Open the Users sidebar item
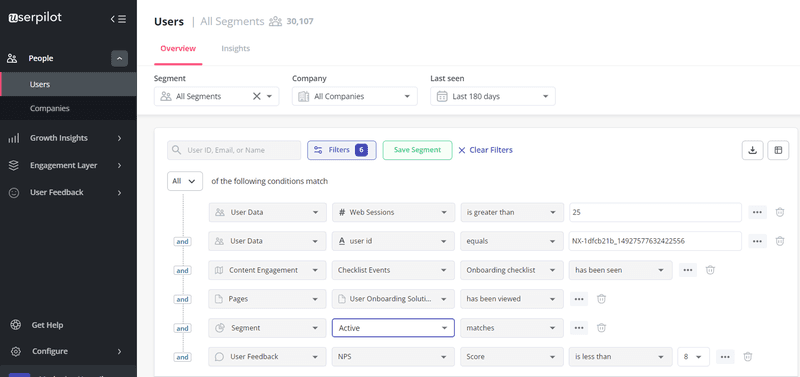 pos(68,84)
